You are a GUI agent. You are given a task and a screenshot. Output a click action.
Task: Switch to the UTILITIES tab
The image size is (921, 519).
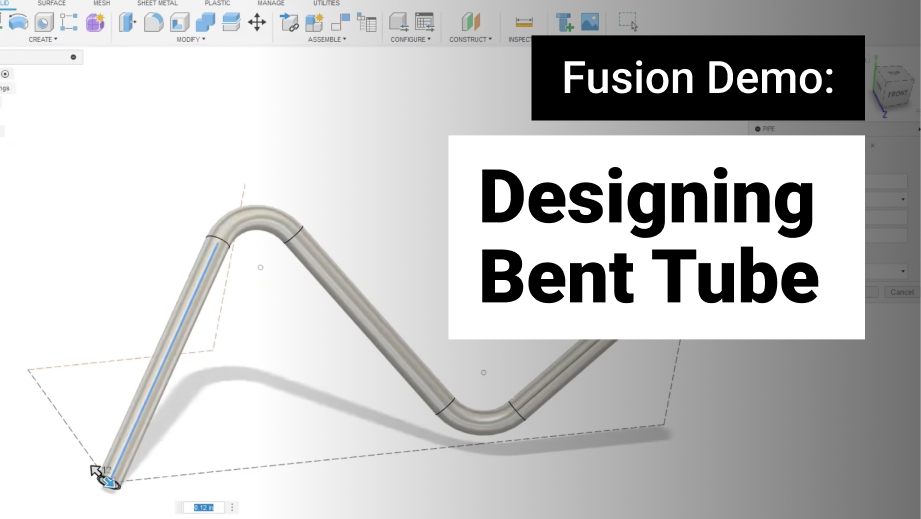tap(326, 3)
